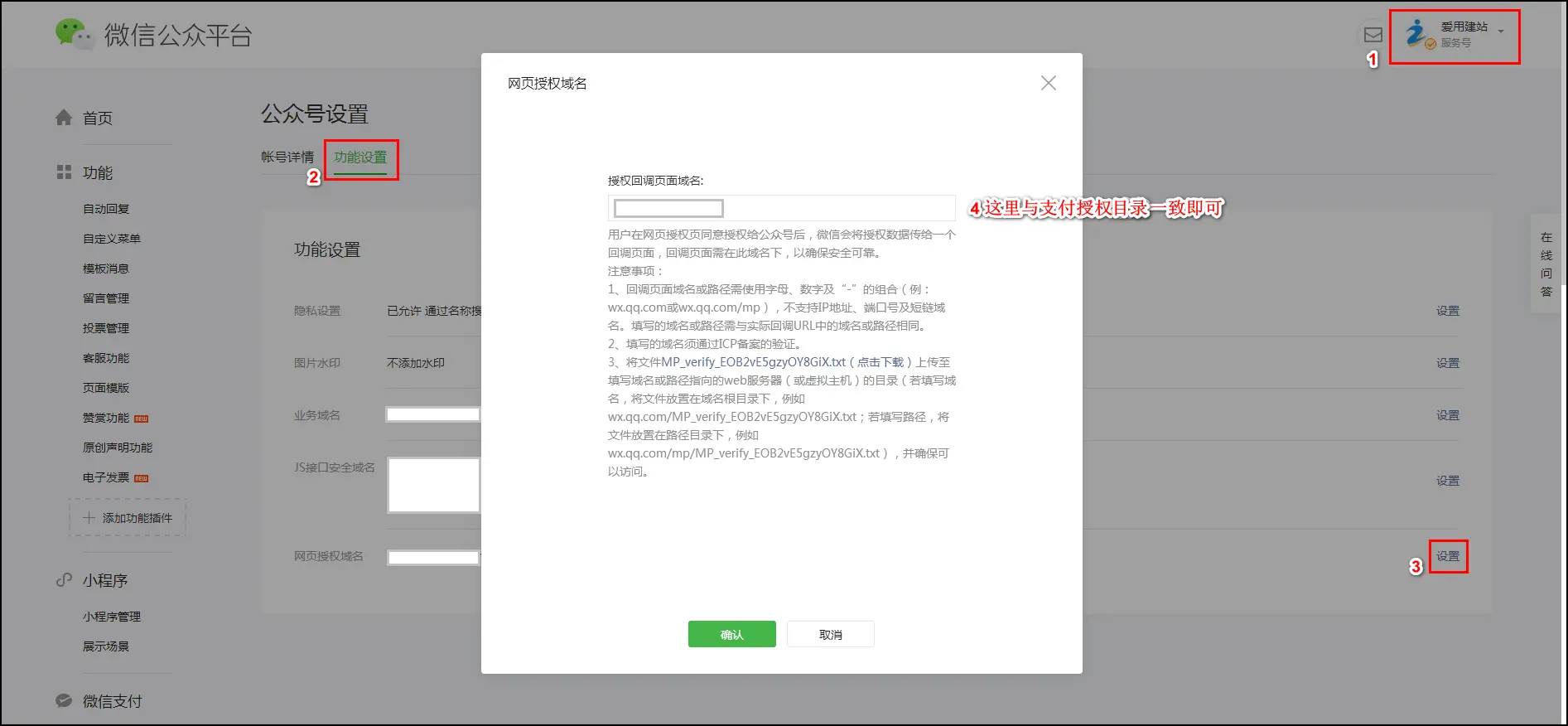This screenshot has width=1568, height=726.
Task: Click 添加功能插件 plus button
Action: tap(128, 518)
